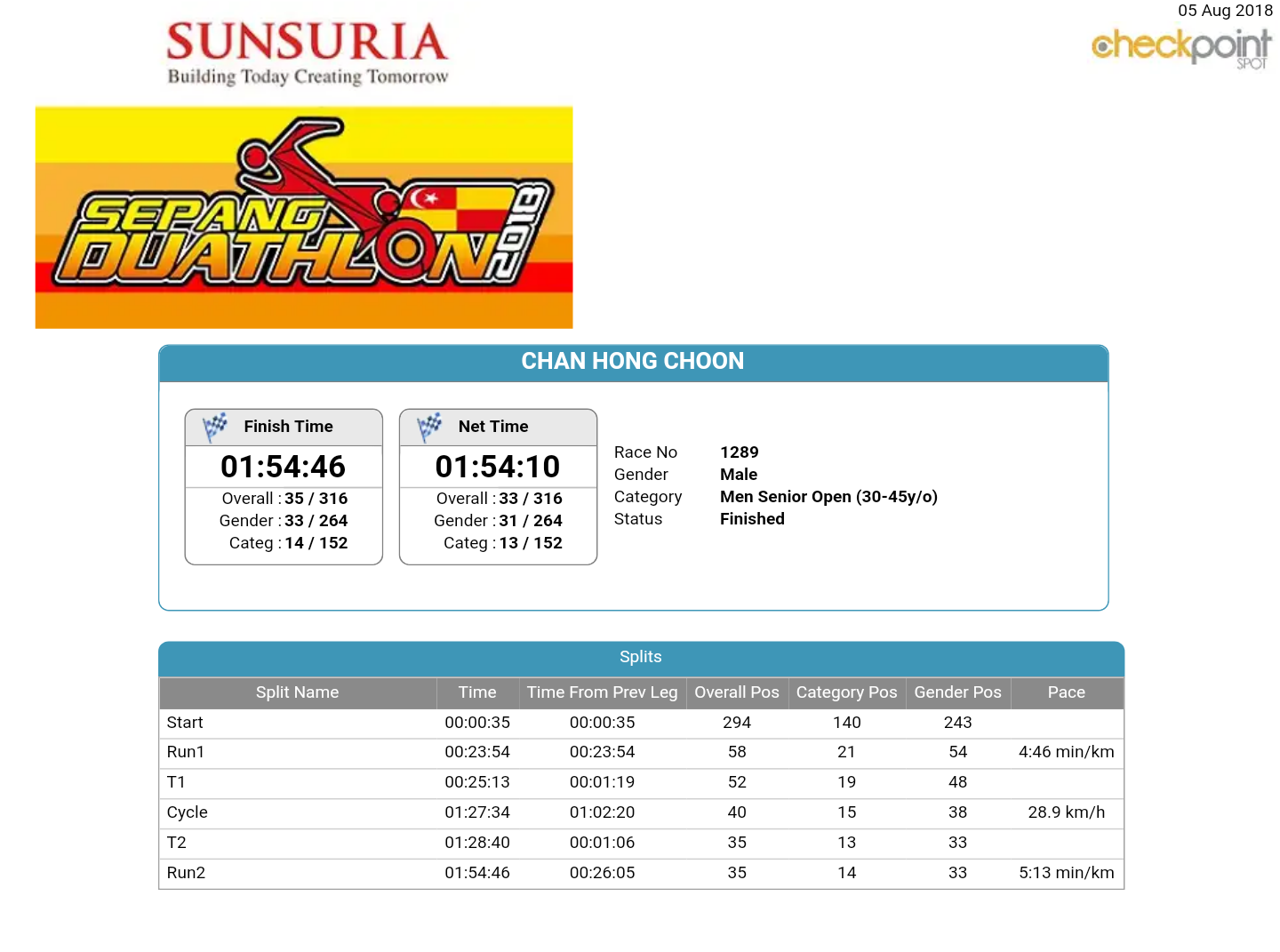Select the Category Pos column header
Image resolution: width=1280 pixels, height=952 pixels.
coord(847,692)
